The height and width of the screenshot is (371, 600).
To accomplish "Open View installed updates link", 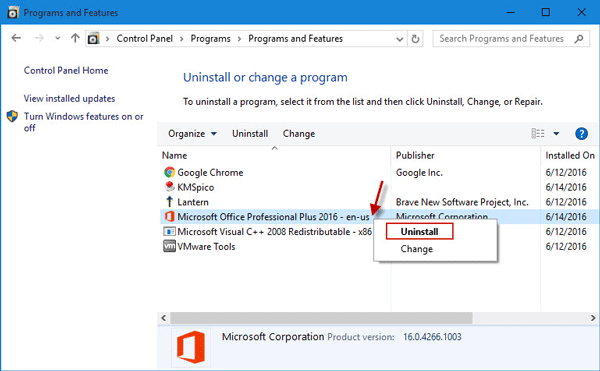I will [x=69, y=99].
